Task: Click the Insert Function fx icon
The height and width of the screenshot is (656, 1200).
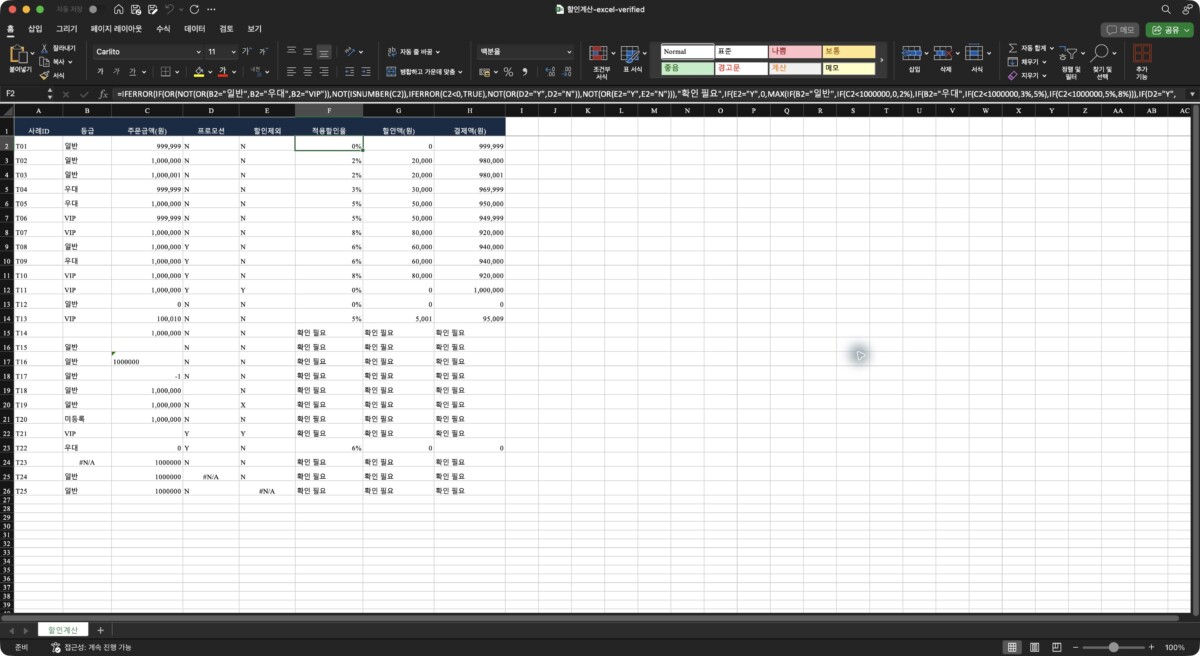Action: coord(103,94)
